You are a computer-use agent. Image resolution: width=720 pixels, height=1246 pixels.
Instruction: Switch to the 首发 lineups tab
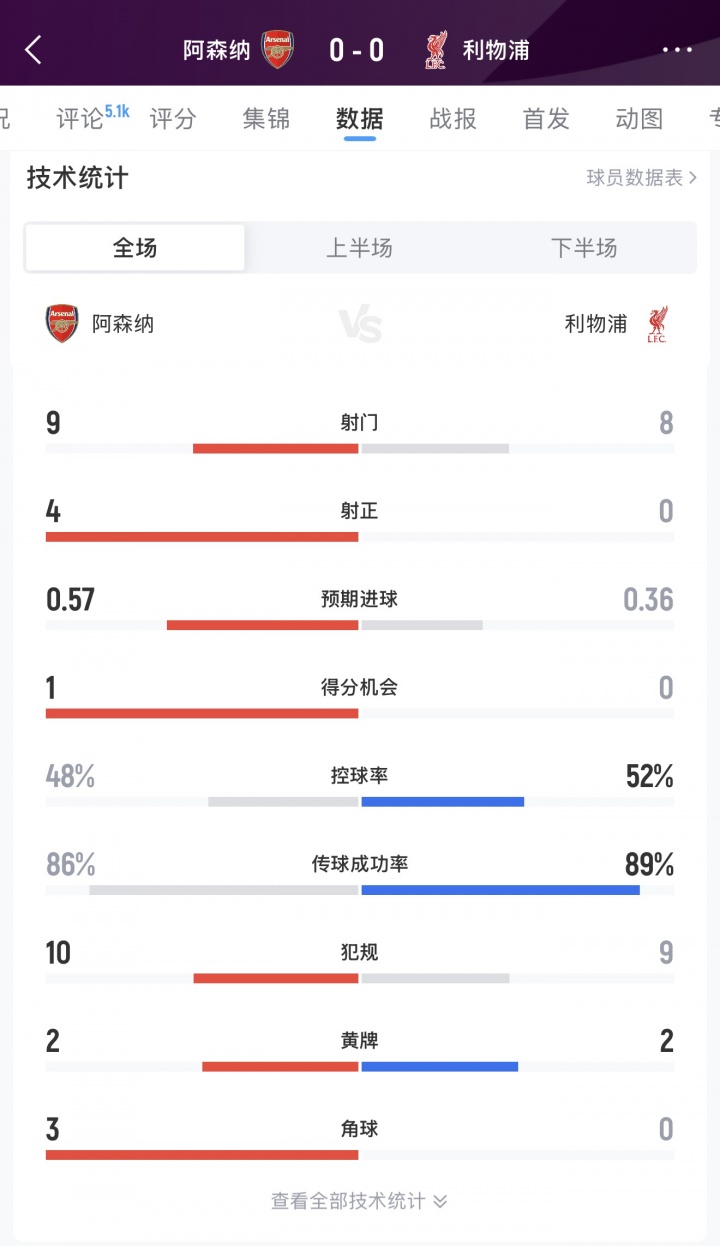545,118
